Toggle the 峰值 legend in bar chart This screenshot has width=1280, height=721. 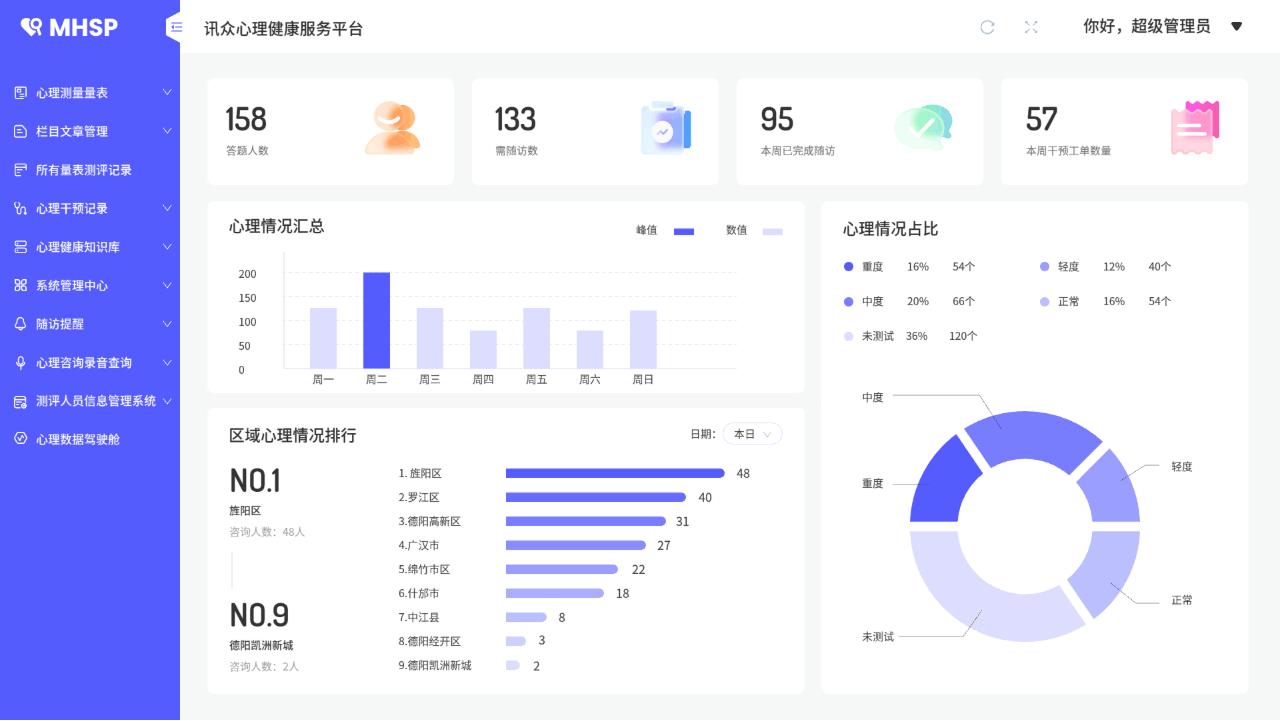(665, 230)
